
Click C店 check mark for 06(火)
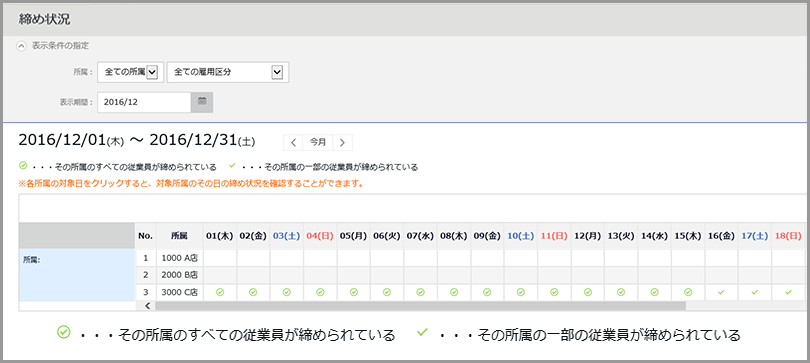tap(387, 292)
